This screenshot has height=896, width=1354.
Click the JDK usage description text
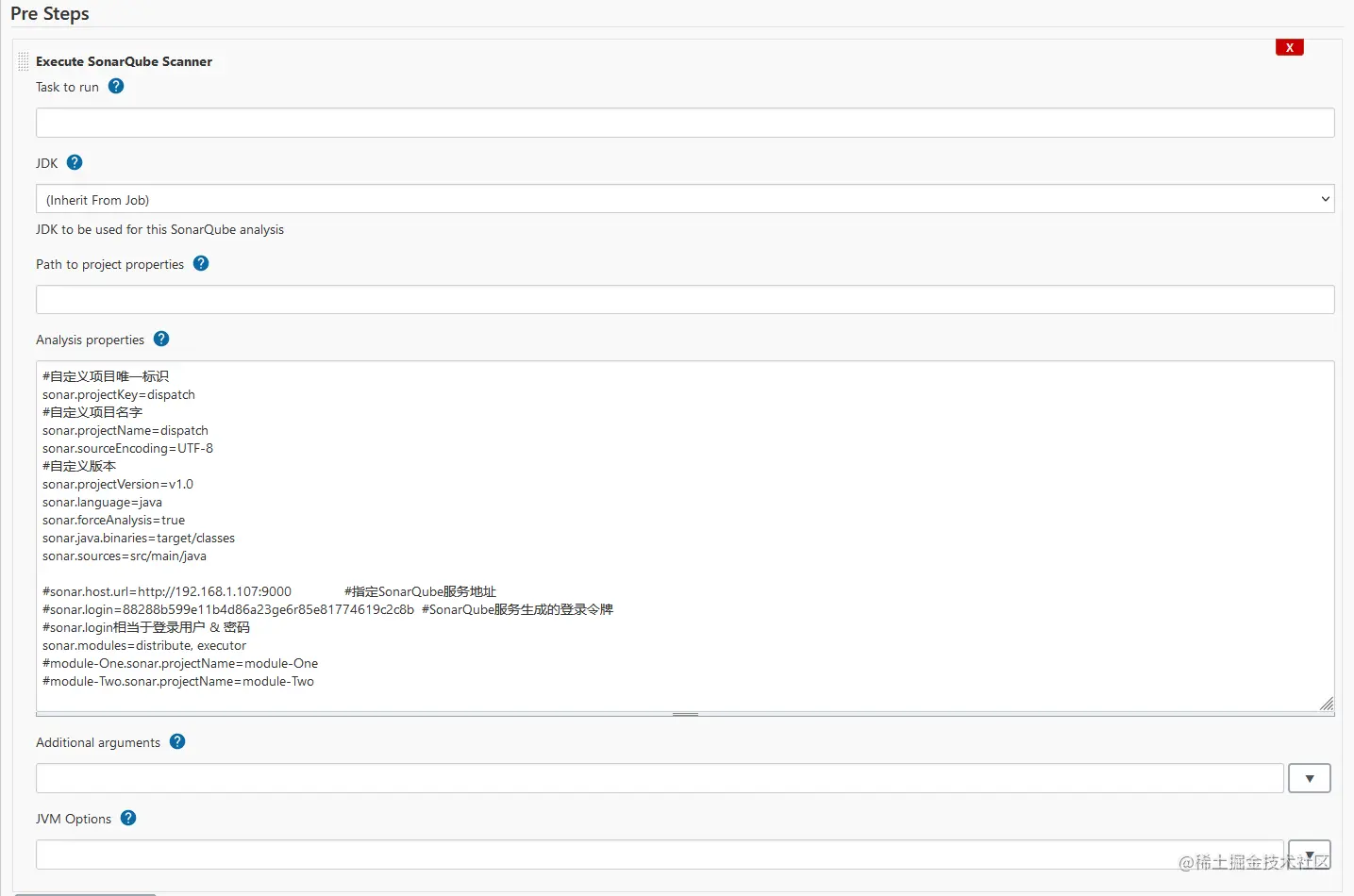click(x=159, y=229)
